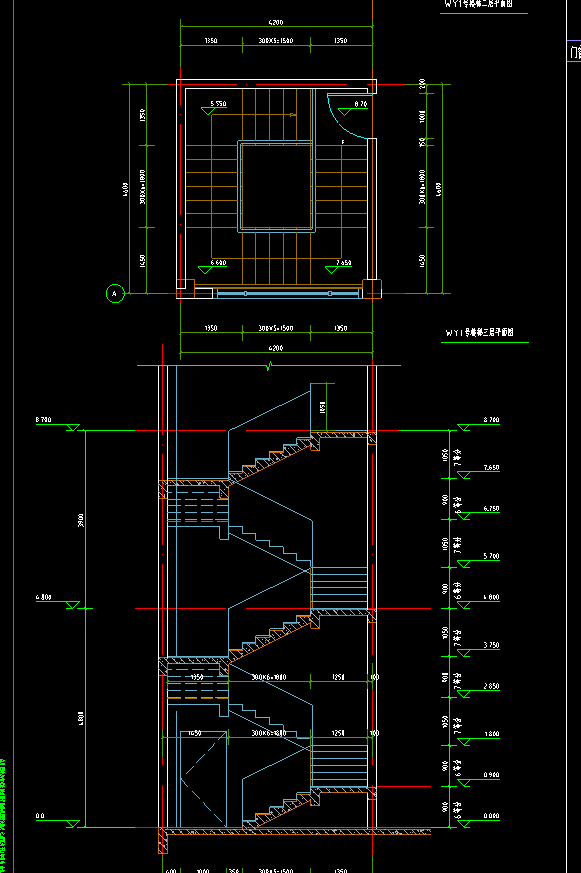The width and height of the screenshot is (581, 873).
Task: Select the window line at plan bottom wall
Action: point(288,293)
